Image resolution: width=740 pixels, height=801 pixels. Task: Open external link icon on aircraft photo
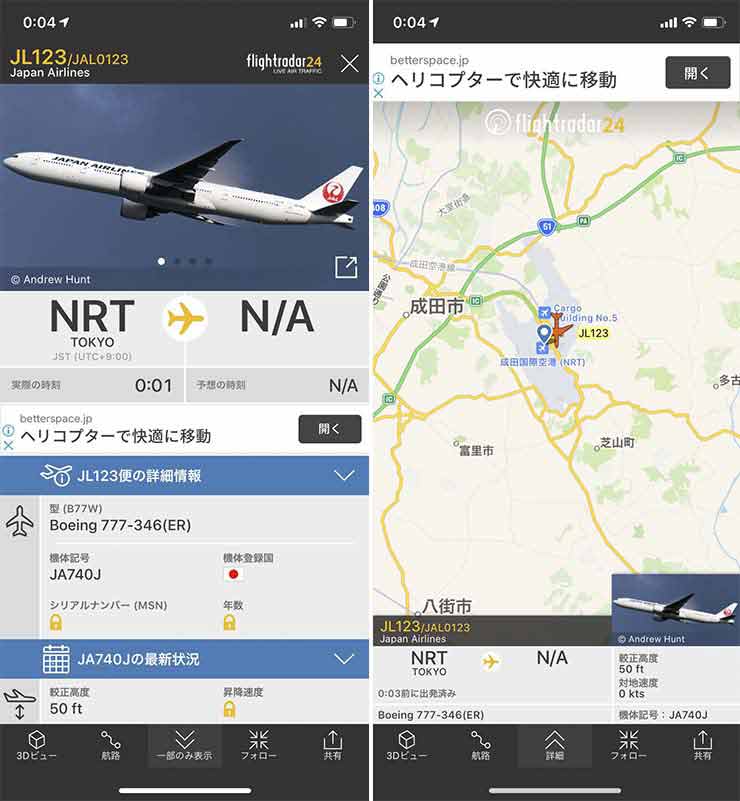click(346, 267)
